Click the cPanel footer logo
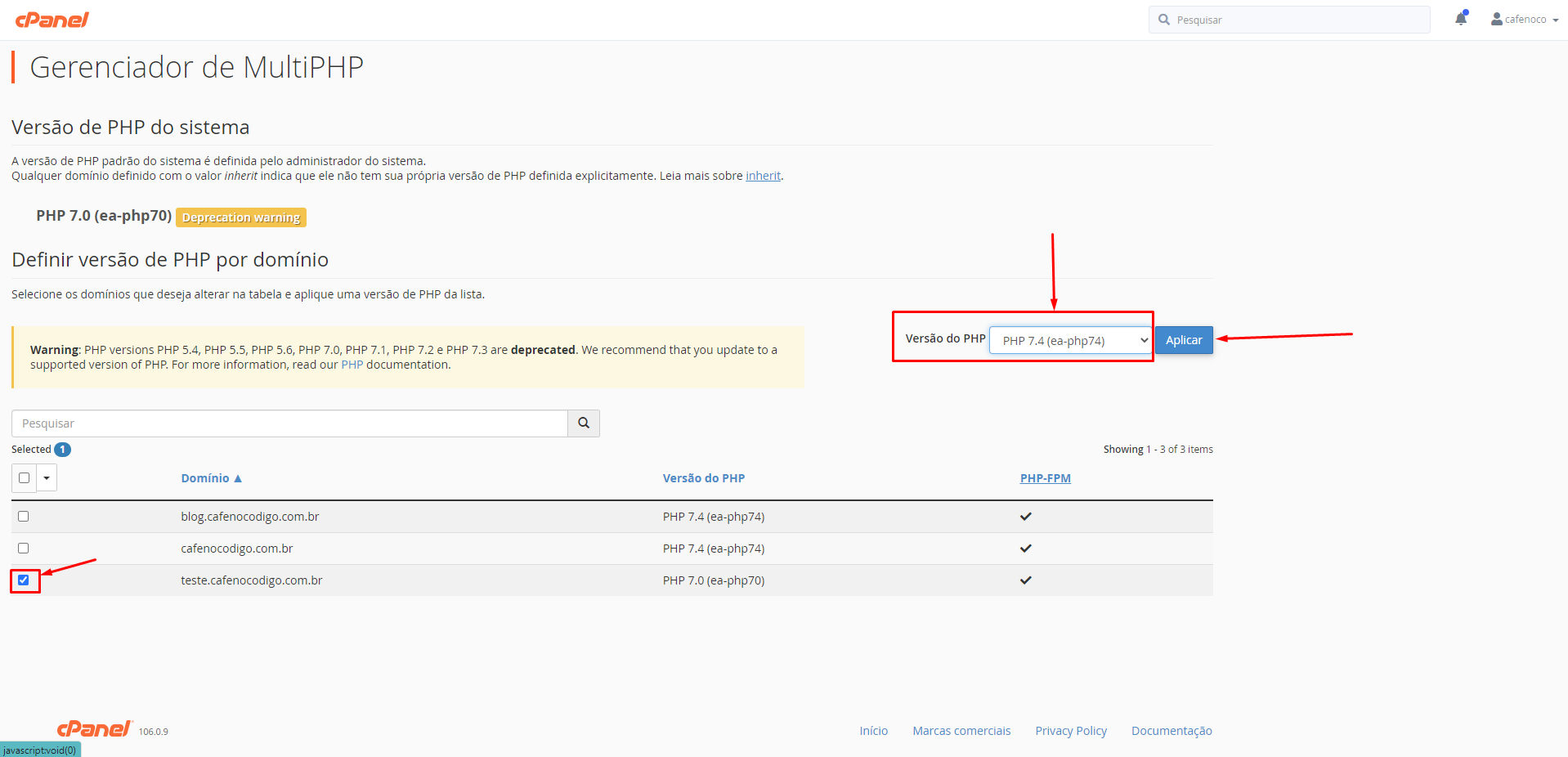This screenshot has width=1568, height=757. pyautogui.click(x=94, y=729)
